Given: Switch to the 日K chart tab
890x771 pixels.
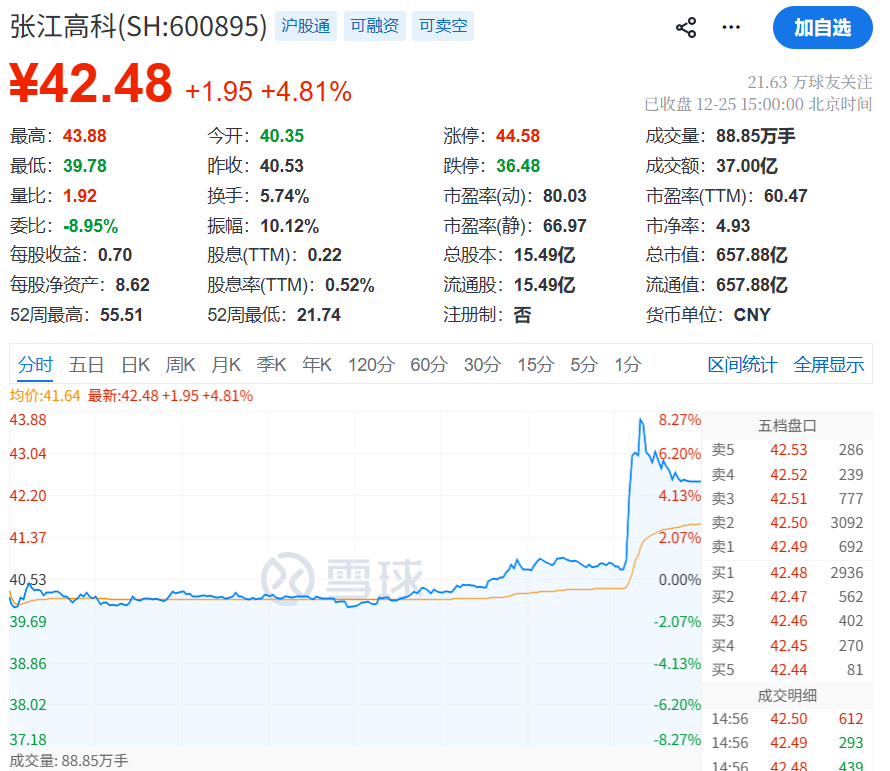Looking at the screenshot, I should pyautogui.click(x=135, y=365).
